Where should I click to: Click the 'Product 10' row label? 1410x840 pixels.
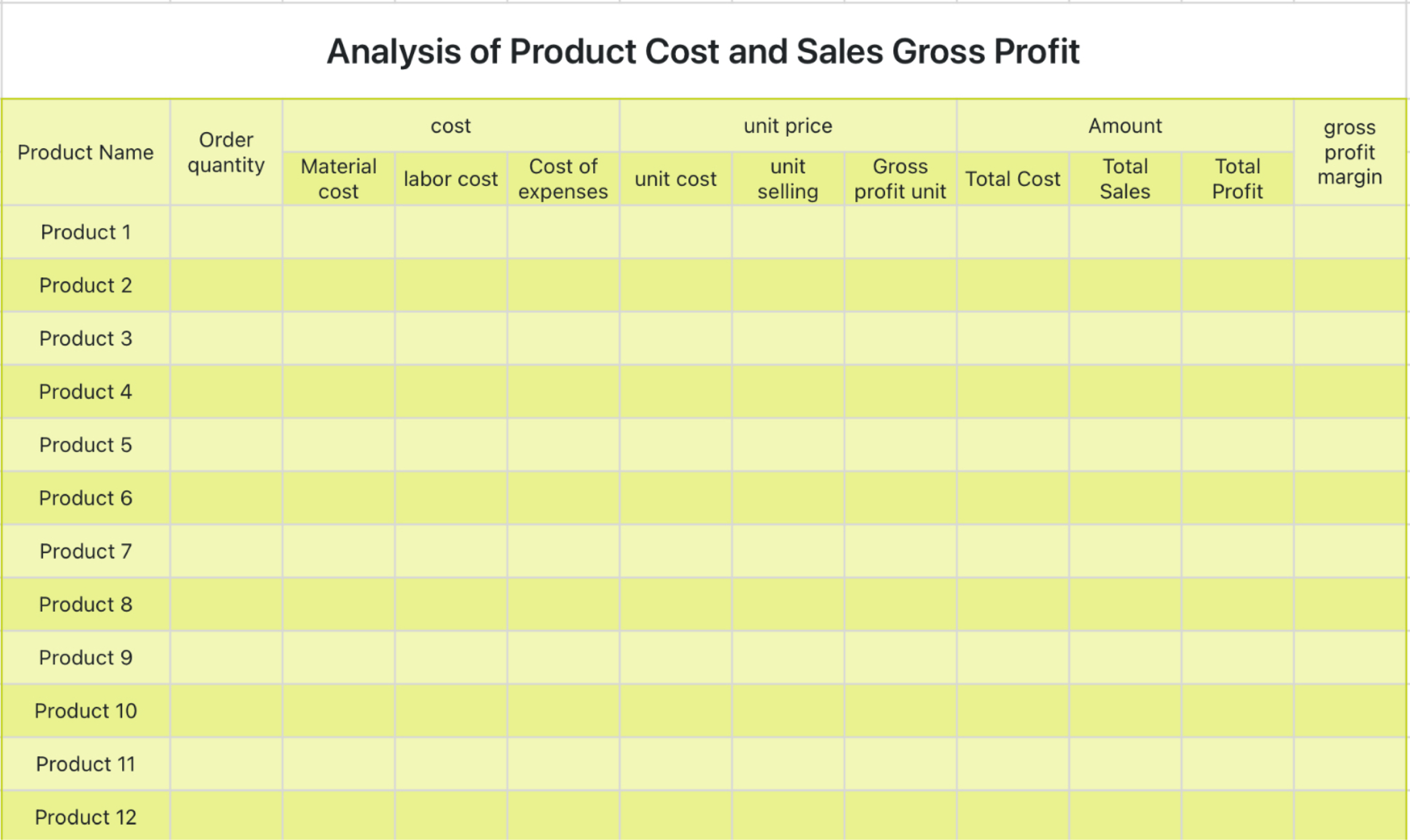coord(85,711)
